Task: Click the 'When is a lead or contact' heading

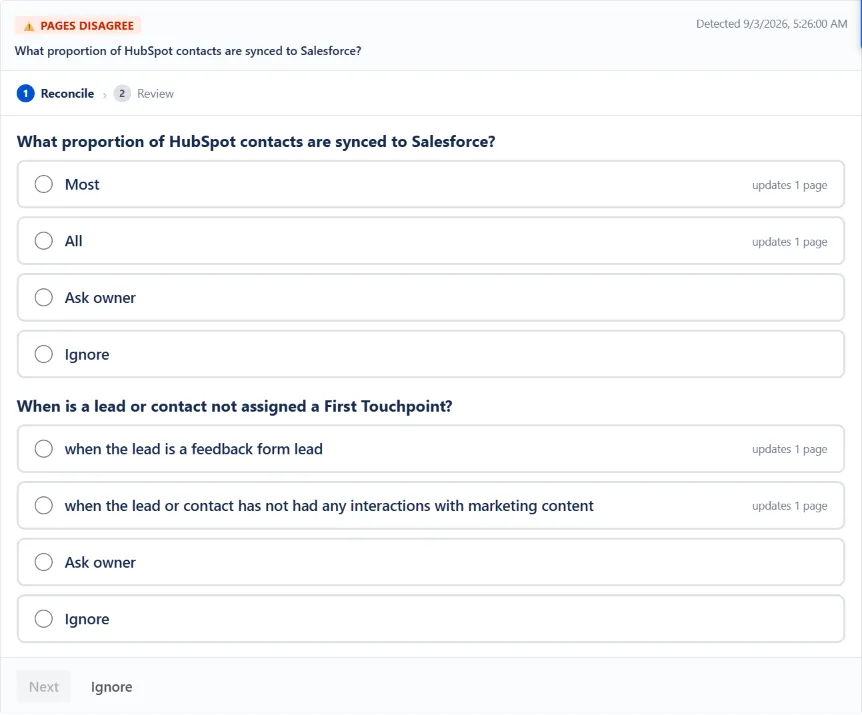Action: click(x=235, y=406)
